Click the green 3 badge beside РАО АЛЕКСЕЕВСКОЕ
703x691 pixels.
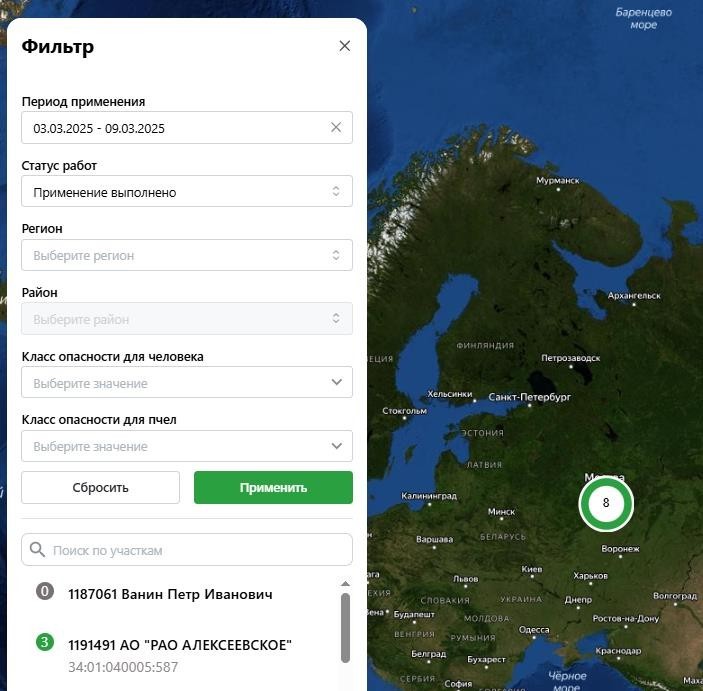click(44, 642)
